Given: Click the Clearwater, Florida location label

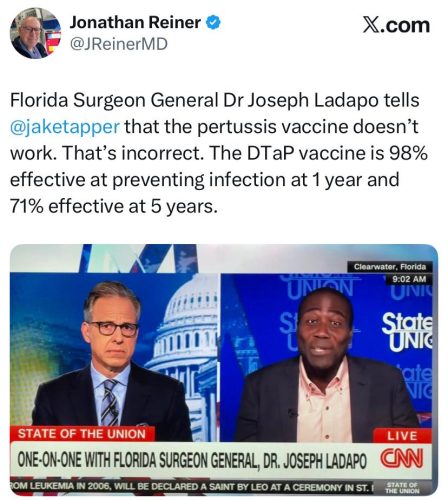Looking at the screenshot, I should [x=390, y=267].
